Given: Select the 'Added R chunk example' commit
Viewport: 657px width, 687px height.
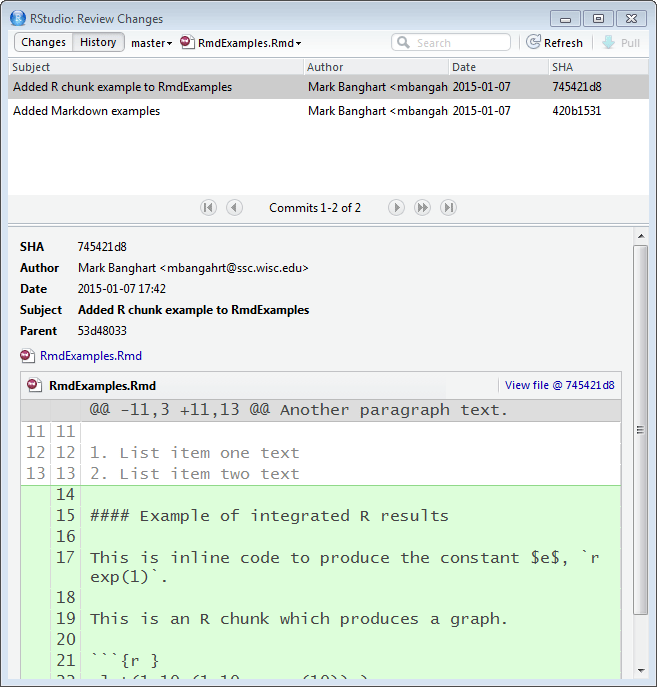Looking at the screenshot, I should coord(122,87).
